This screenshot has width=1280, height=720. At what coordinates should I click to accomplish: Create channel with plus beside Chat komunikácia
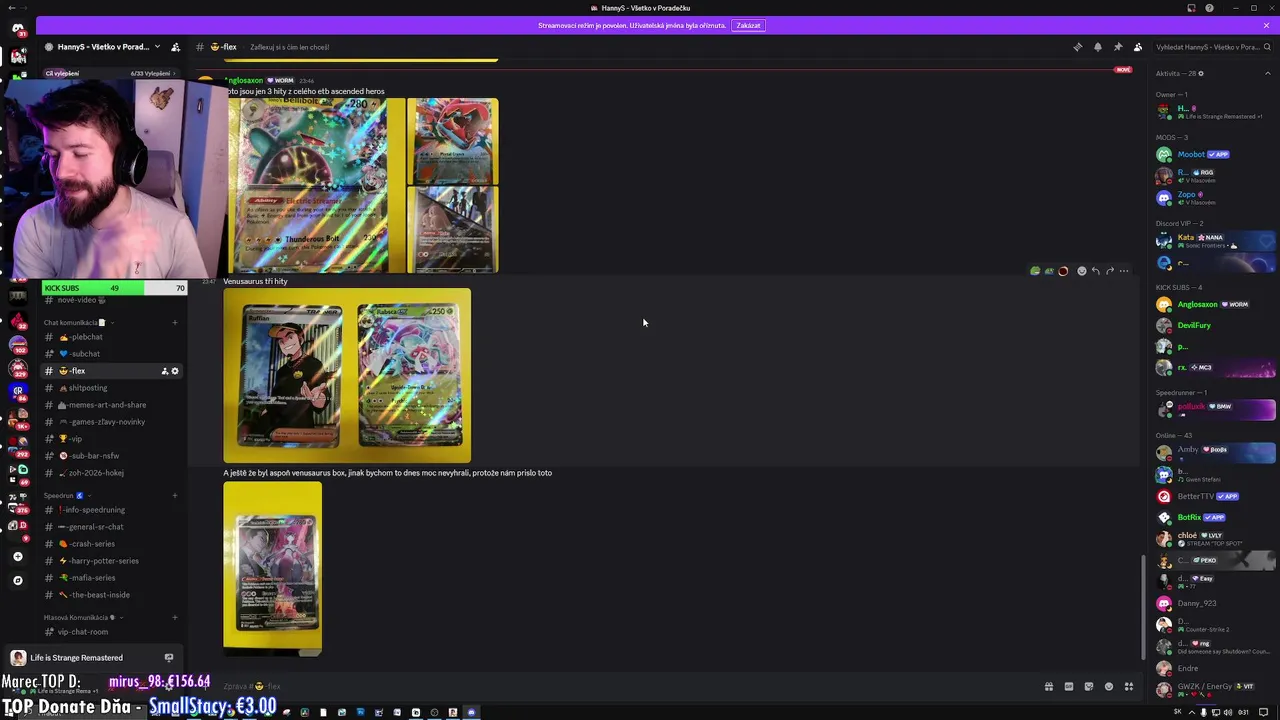(175, 323)
